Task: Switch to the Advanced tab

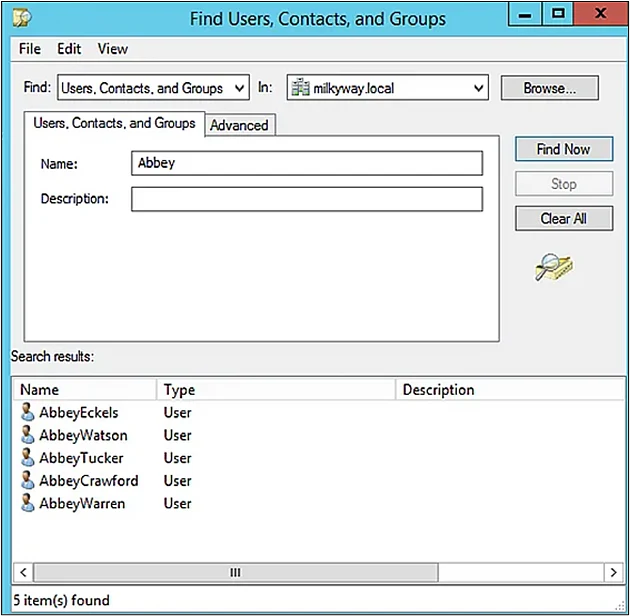Action: click(239, 125)
